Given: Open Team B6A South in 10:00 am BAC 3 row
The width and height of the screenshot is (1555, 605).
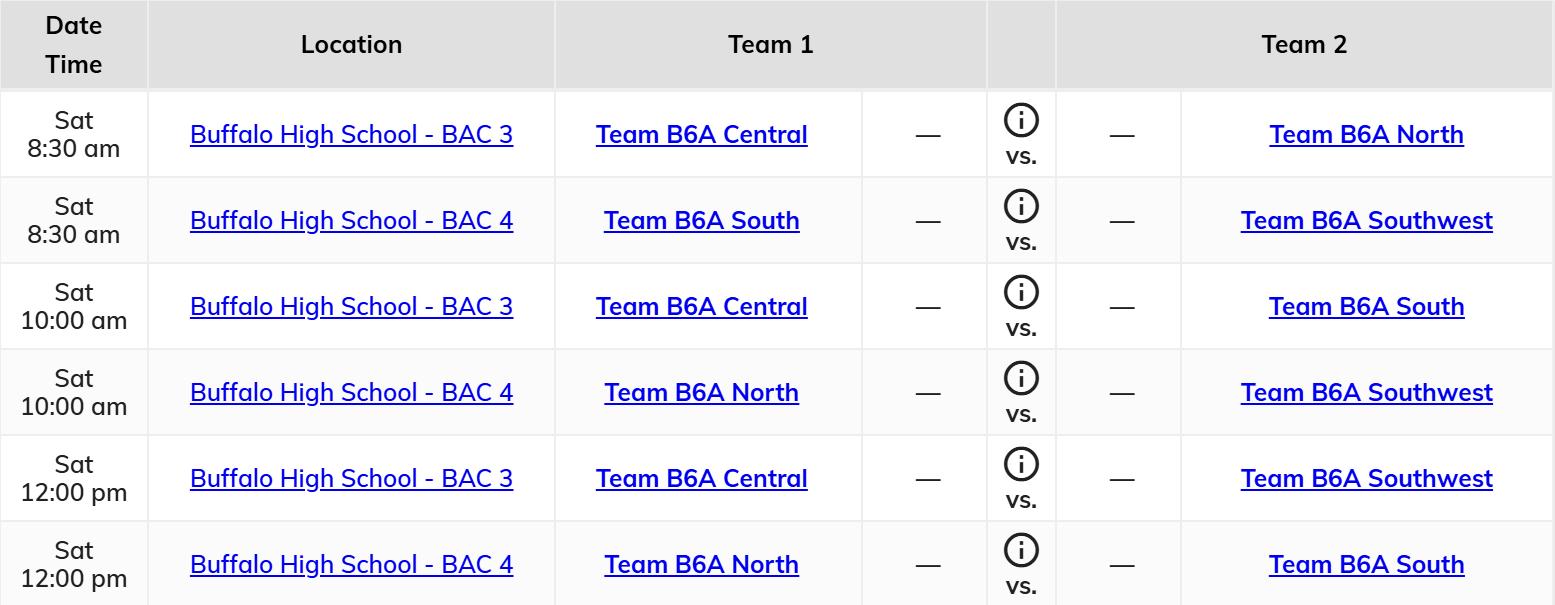Looking at the screenshot, I should [x=1366, y=306].
